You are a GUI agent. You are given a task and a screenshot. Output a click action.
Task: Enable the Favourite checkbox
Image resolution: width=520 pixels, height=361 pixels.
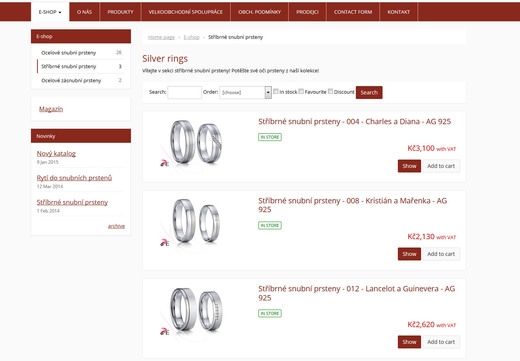301,91
